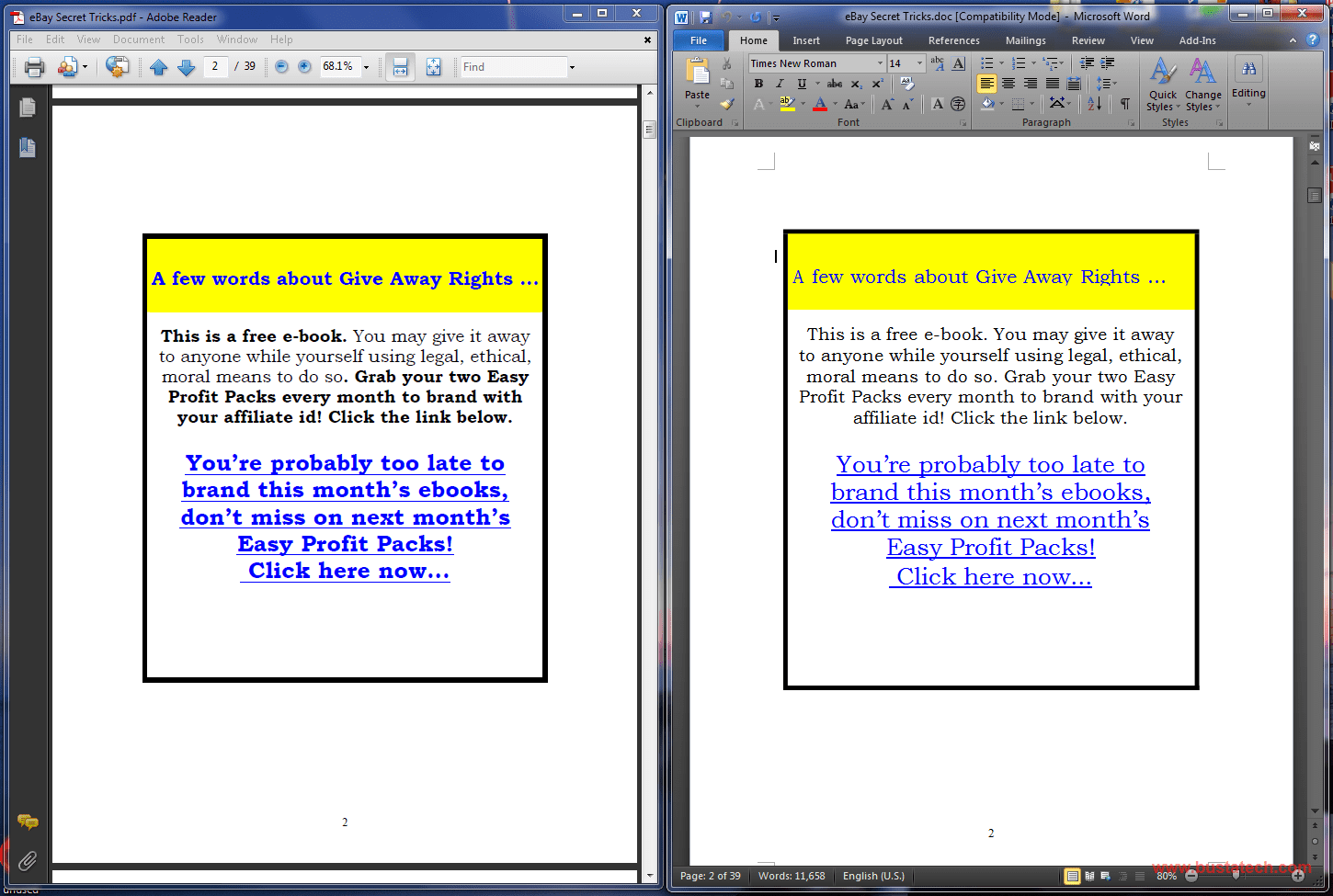Expand the Editing group dropdown in Word
This screenshot has width=1333, height=896.
[1248, 85]
